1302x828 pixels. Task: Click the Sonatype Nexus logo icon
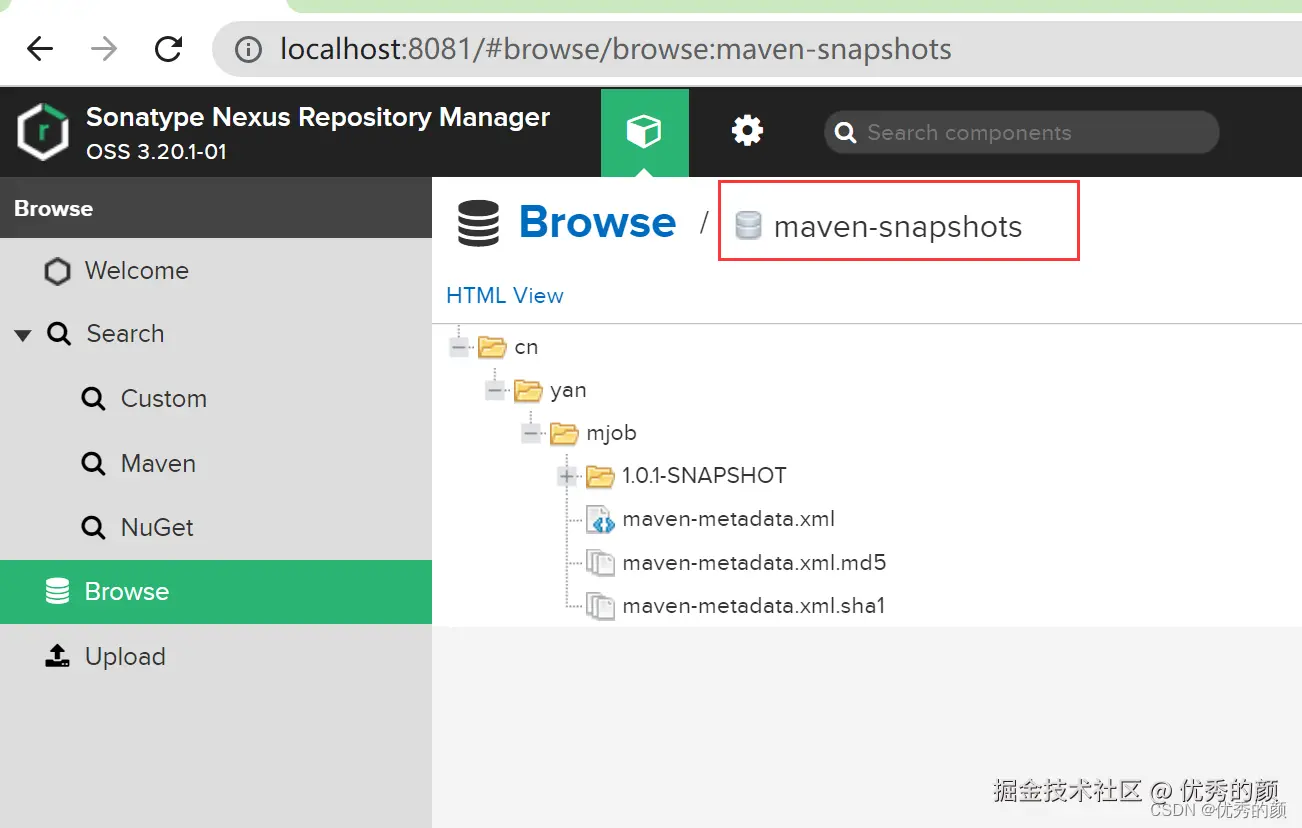pos(42,130)
